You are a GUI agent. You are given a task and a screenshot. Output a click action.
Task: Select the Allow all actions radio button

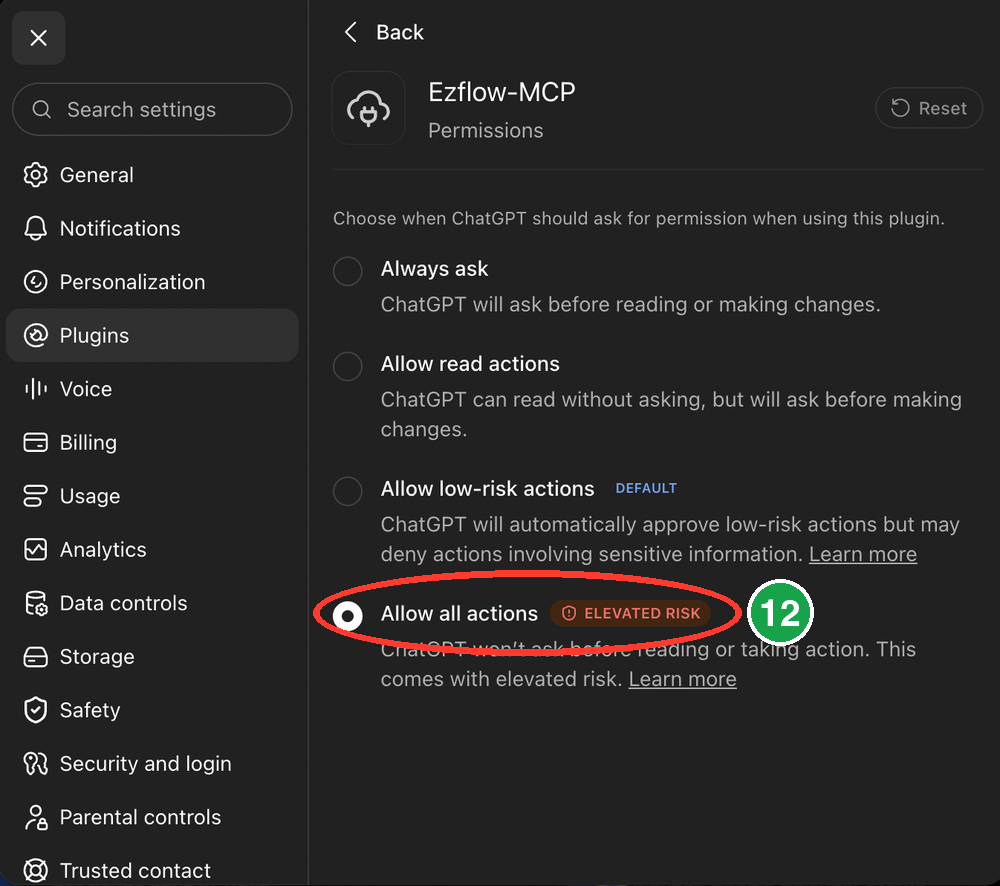pyautogui.click(x=348, y=616)
